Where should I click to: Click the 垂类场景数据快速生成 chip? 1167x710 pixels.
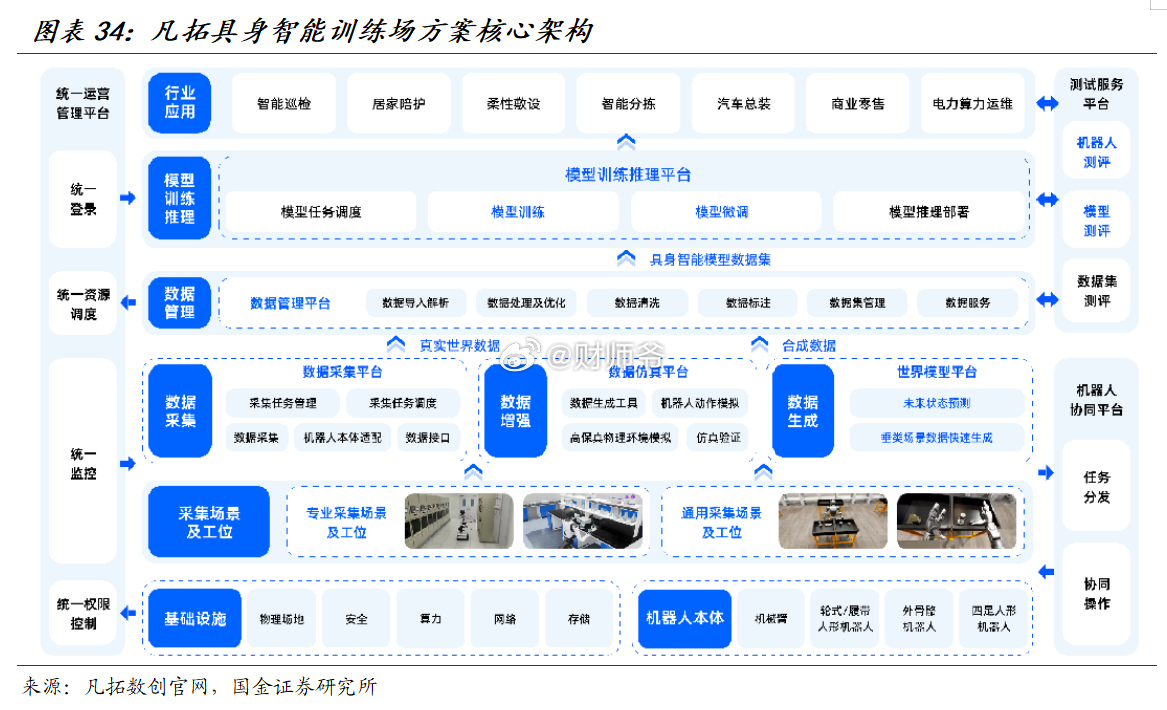tap(936, 438)
